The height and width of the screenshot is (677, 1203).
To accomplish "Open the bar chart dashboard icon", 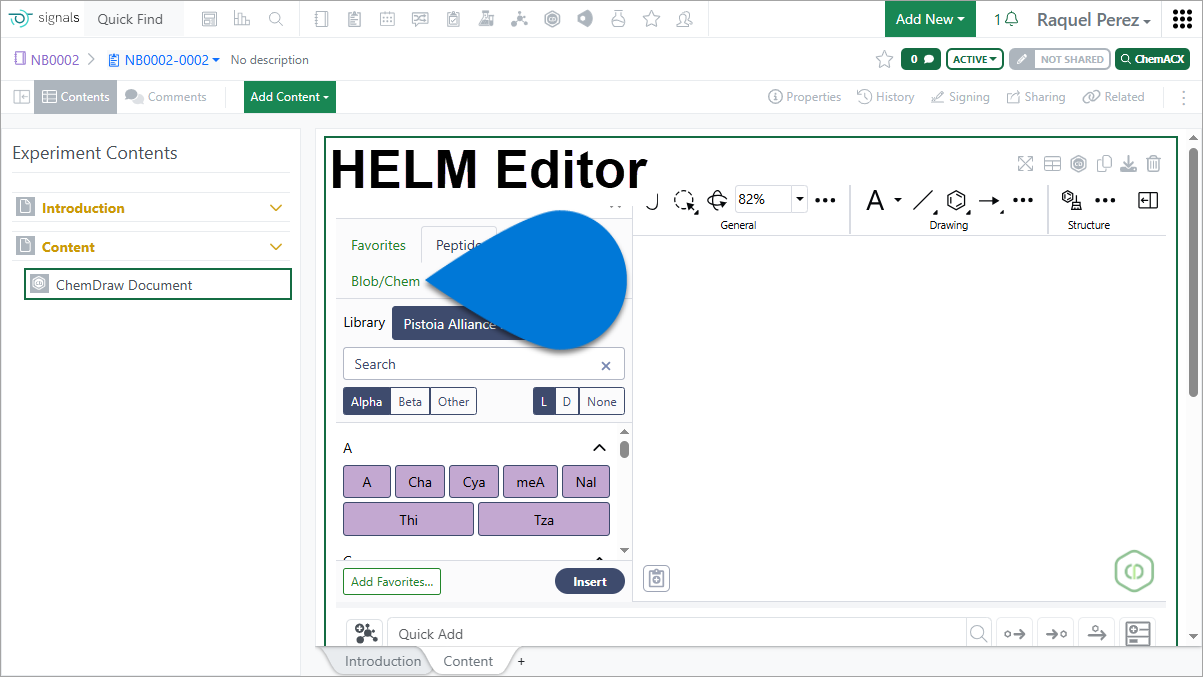I will click(x=242, y=19).
